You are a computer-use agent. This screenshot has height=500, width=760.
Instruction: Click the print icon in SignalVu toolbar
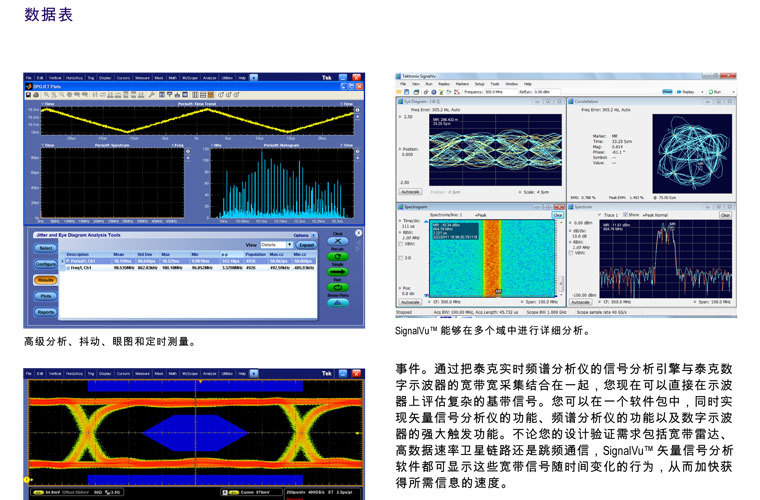point(416,92)
